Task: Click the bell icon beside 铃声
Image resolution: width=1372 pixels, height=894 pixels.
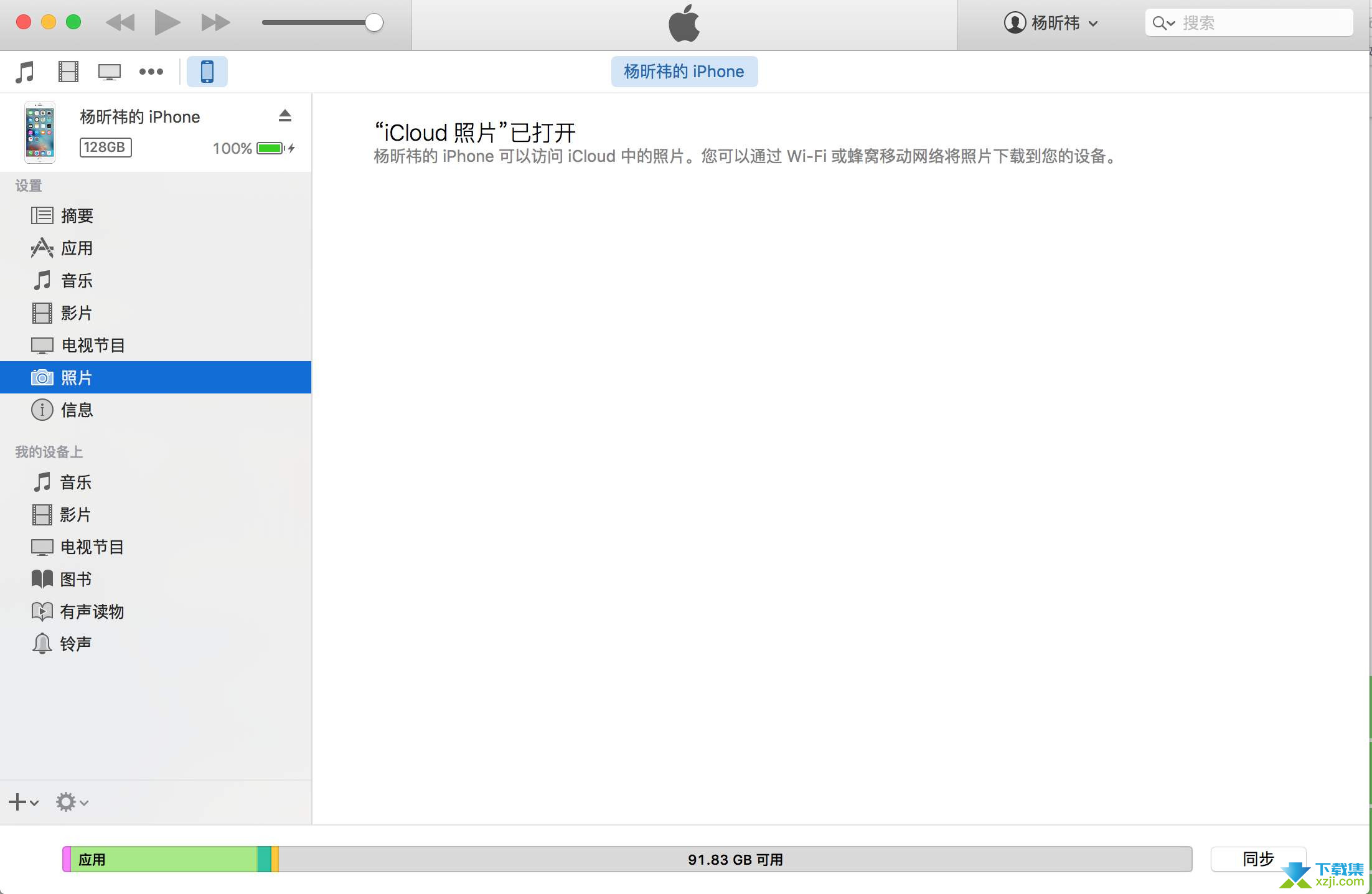Action: 42,644
